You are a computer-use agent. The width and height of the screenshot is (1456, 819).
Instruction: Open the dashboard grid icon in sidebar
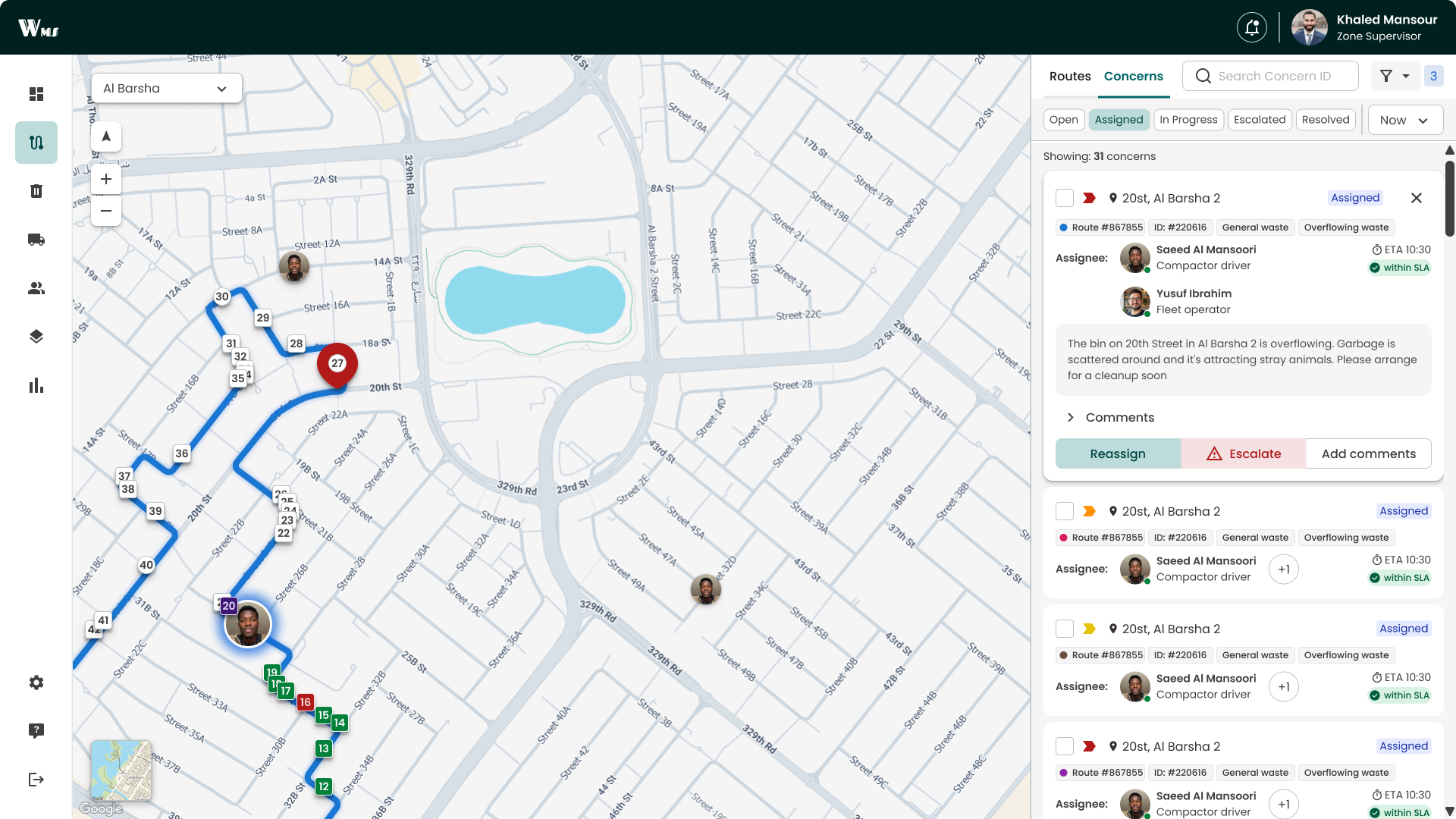coord(36,94)
